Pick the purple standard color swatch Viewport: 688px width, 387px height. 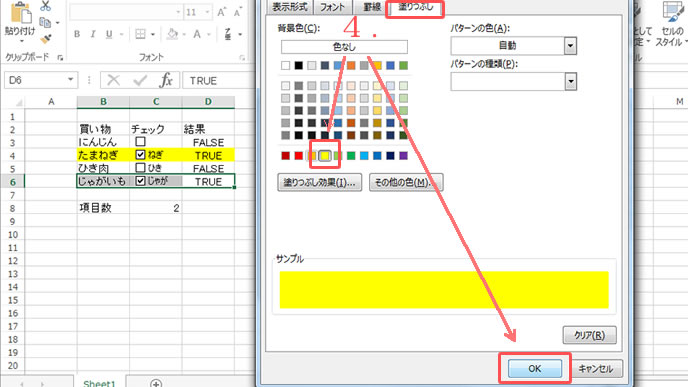click(x=404, y=155)
